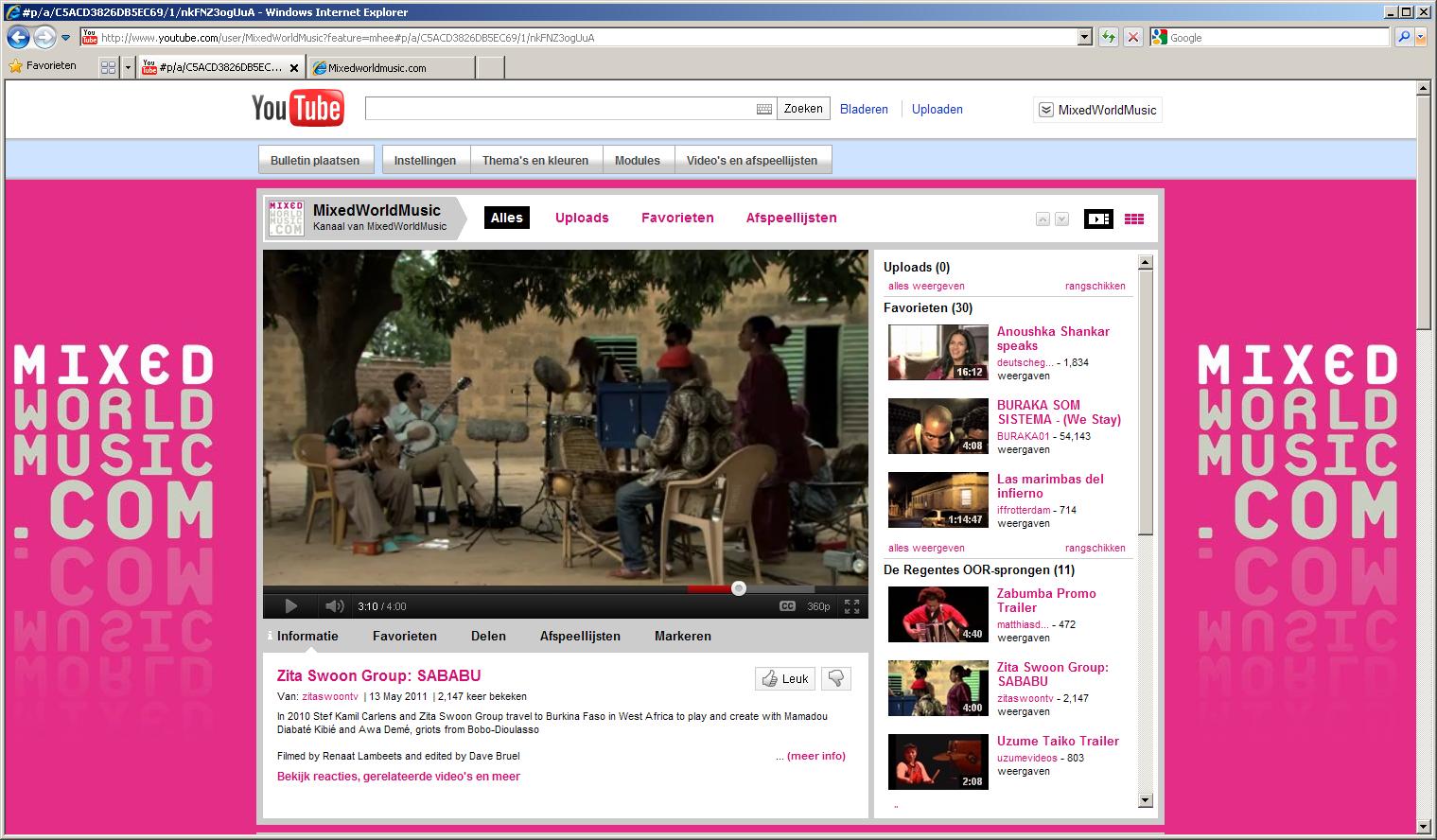Click the Bulletin plaatsen button
This screenshot has width=1437, height=840.
(x=315, y=160)
